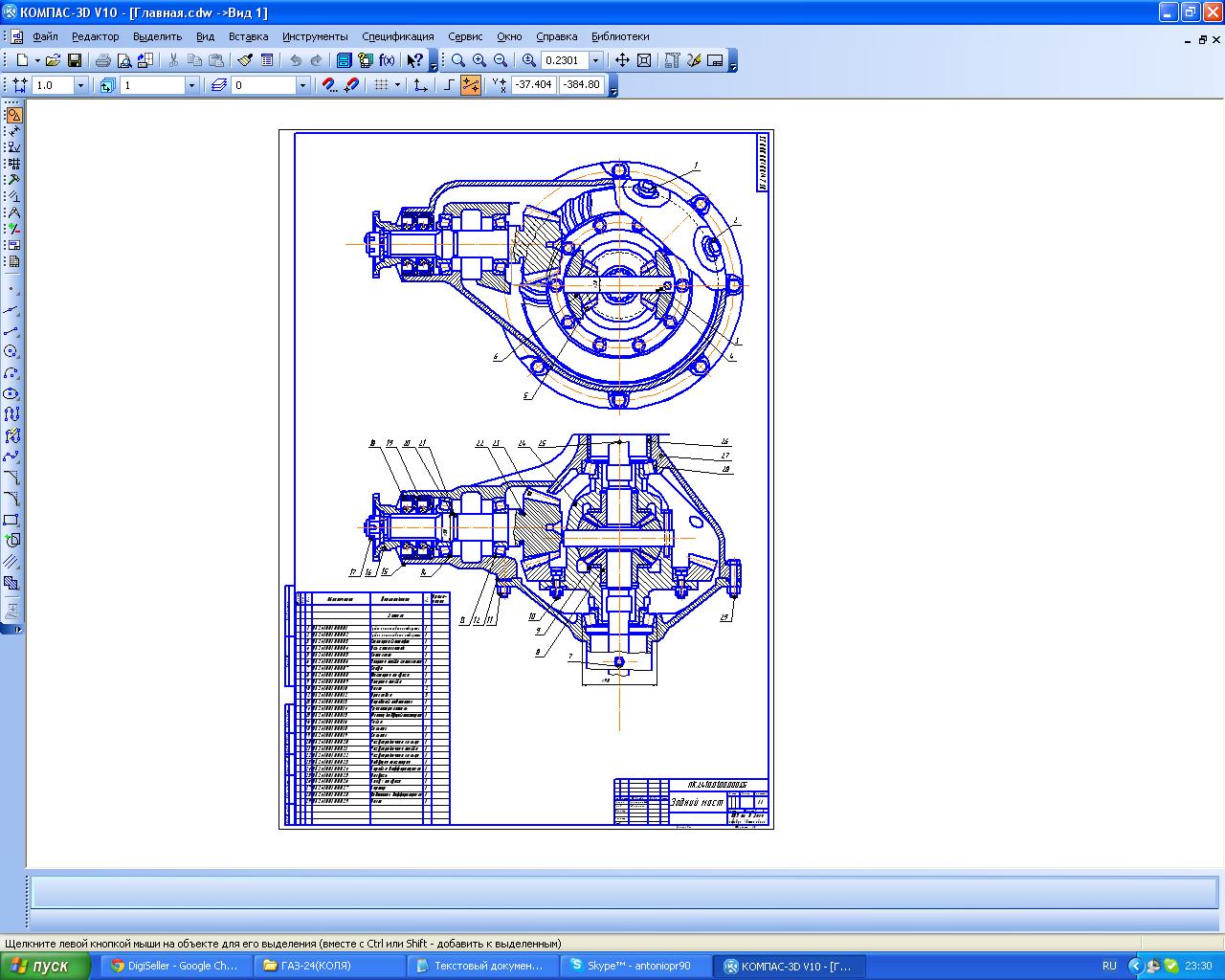Open the view scale 1.0 dropdown
This screenshot has height=980, width=1225.
coord(80,85)
